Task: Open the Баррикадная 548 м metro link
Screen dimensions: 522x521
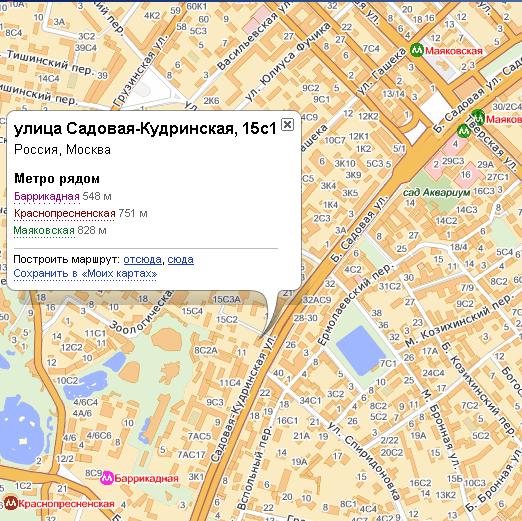Action: coord(47,196)
